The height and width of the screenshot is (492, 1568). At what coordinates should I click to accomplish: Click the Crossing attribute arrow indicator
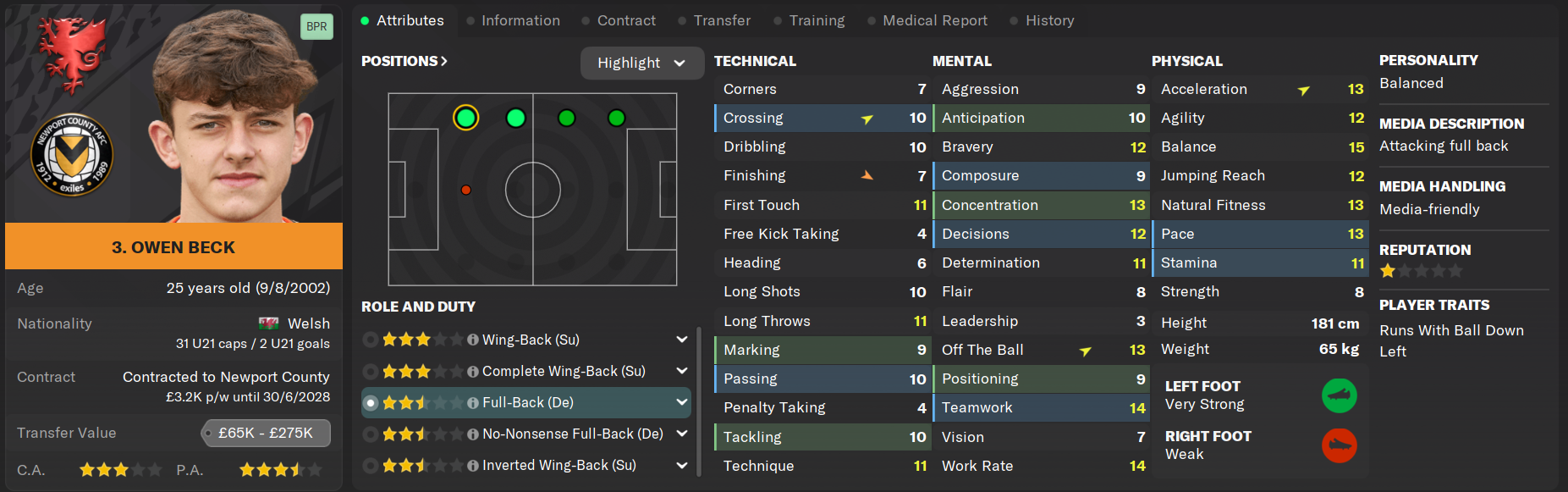tap(867, 119)
